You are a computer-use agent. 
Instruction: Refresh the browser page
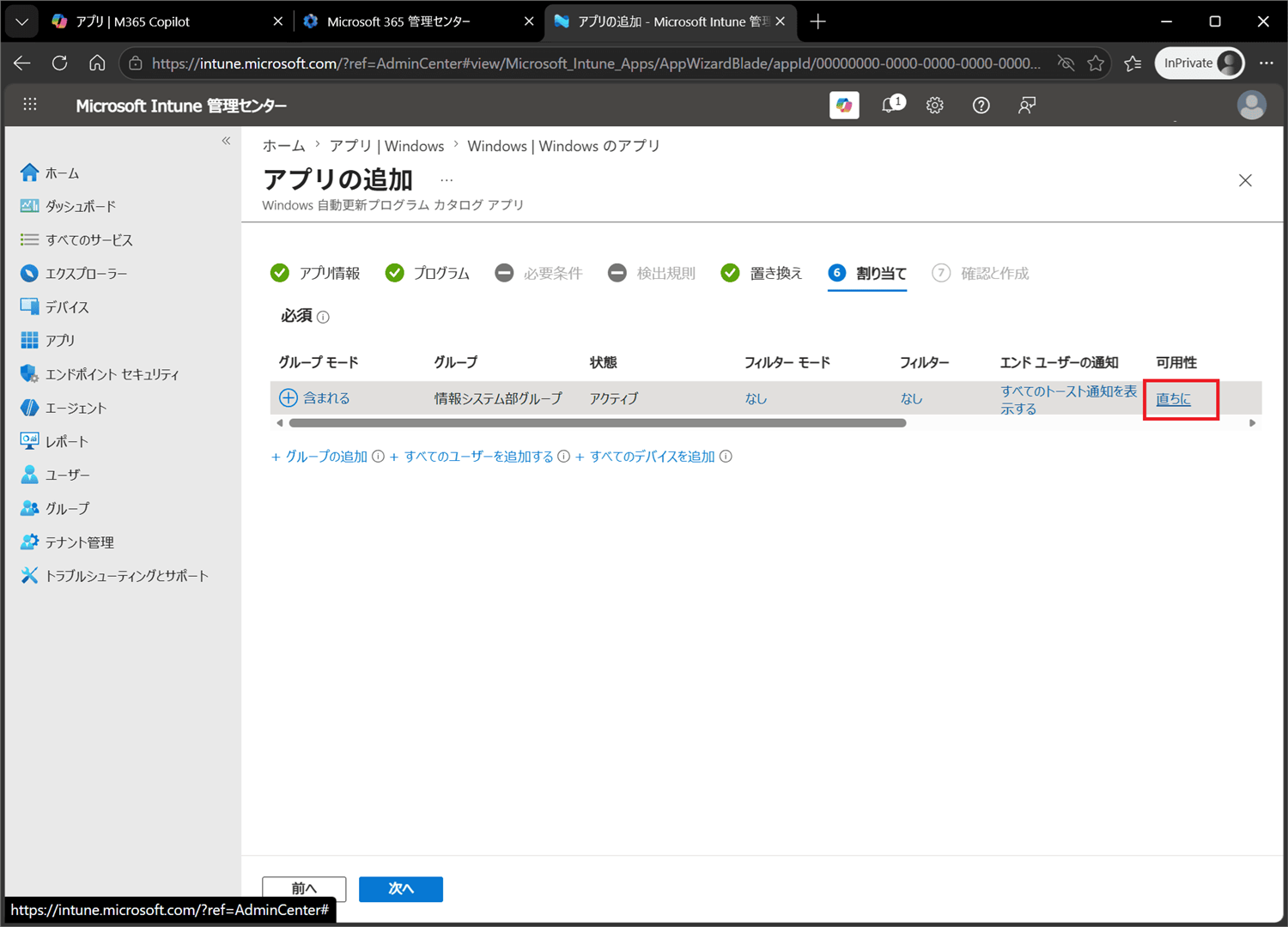pos(59,63)
